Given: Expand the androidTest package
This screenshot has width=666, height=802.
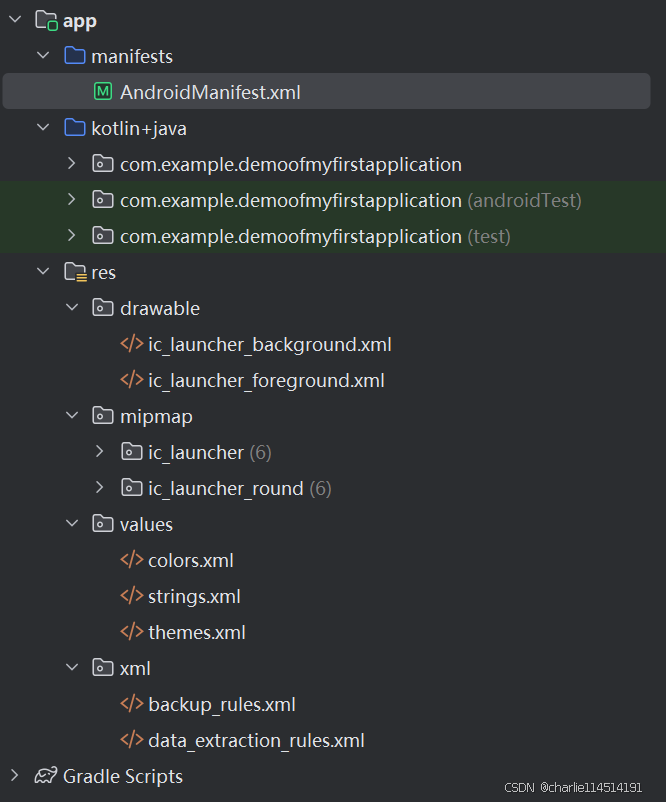Looking at the screenshot, I should pyautogui.click(x=72, y=200).
